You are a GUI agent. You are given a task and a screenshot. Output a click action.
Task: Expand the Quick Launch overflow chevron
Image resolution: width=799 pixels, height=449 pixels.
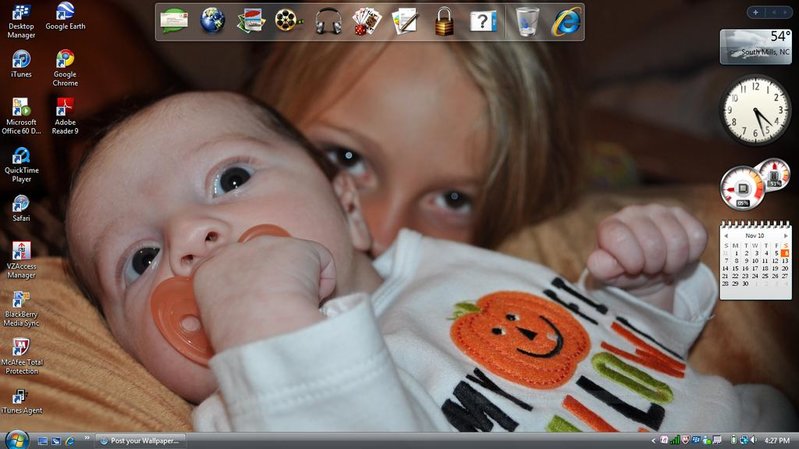[x=87, y=437]
